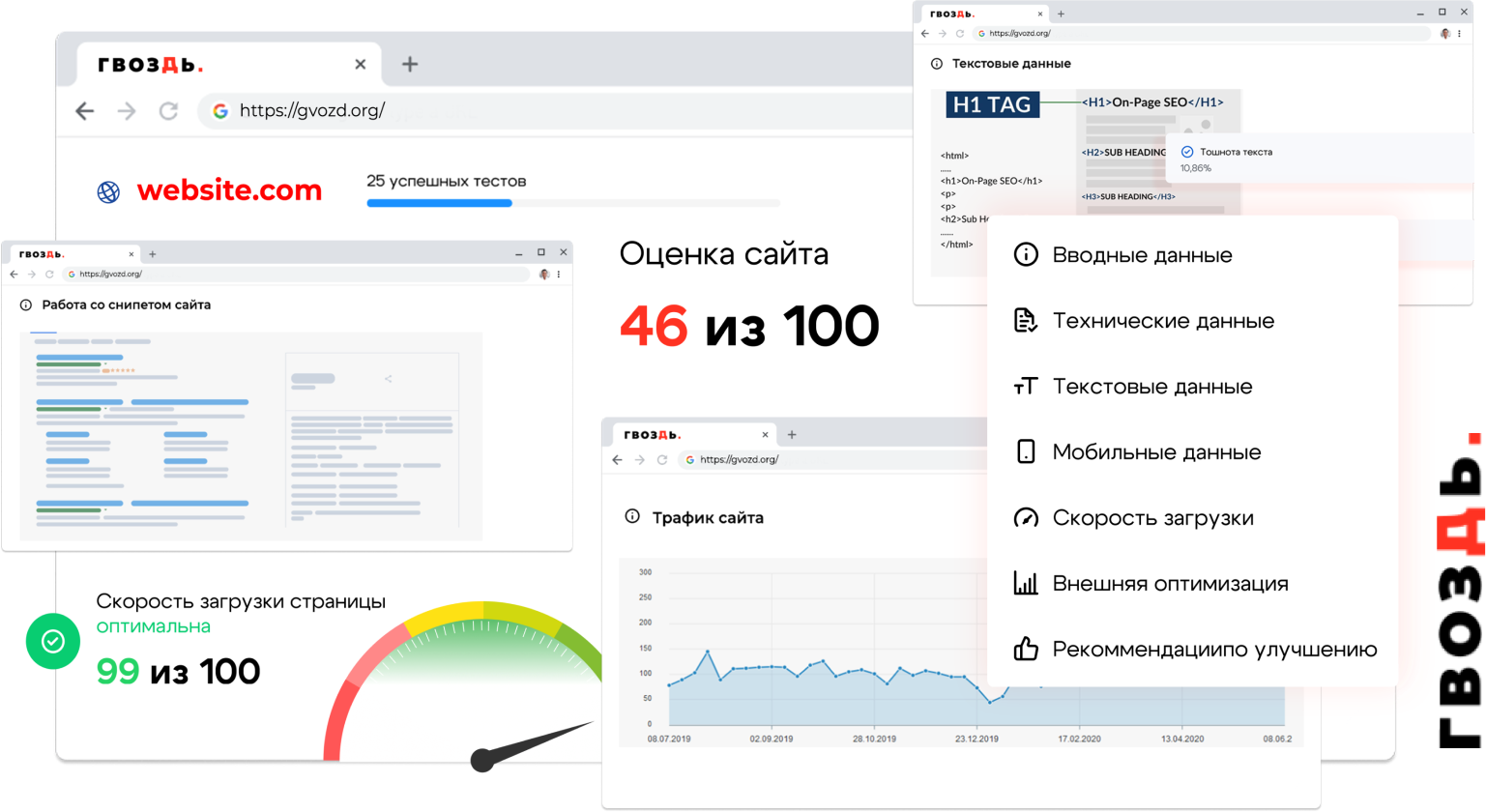The height and width of the screenshot is (812, 1486).
Task: Click the 99 из 100 speed score
Action: (x=178, y=672)
